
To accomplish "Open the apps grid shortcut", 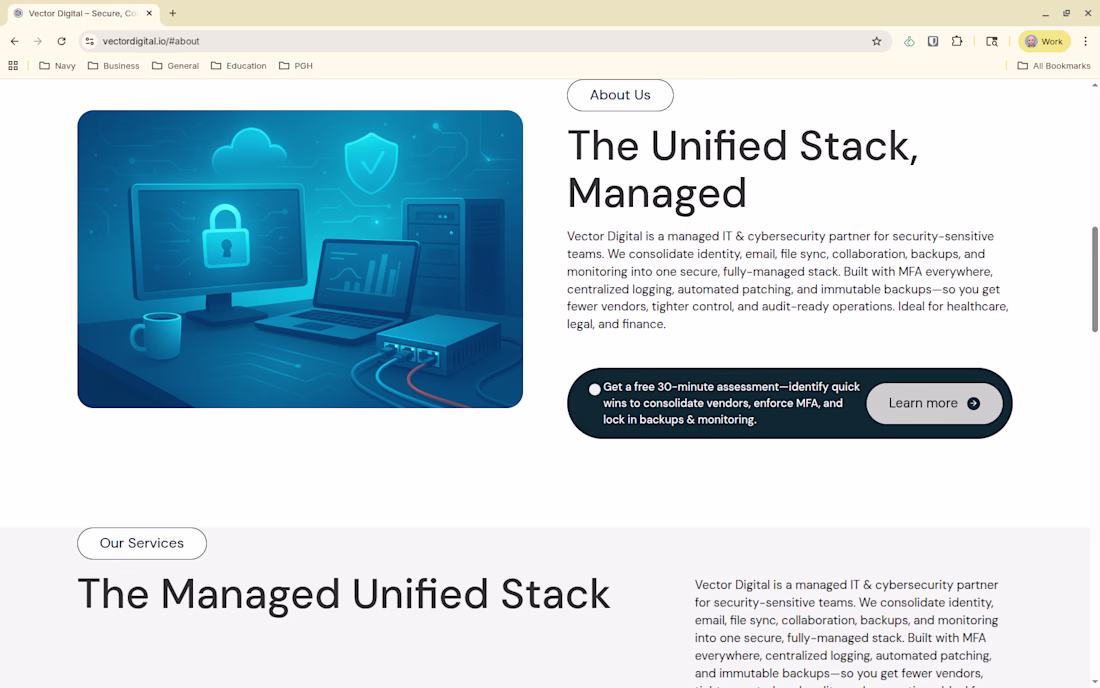I will [13, 66].
